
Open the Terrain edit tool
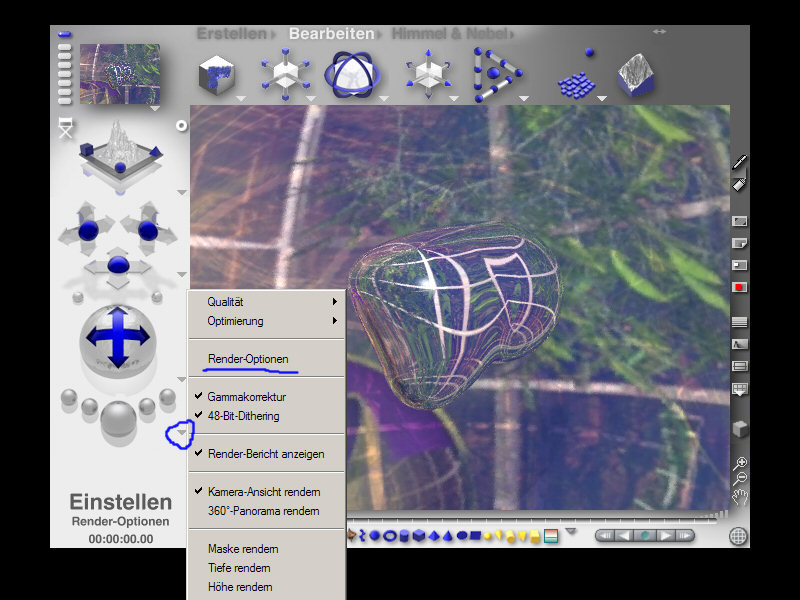coord(635,76)
